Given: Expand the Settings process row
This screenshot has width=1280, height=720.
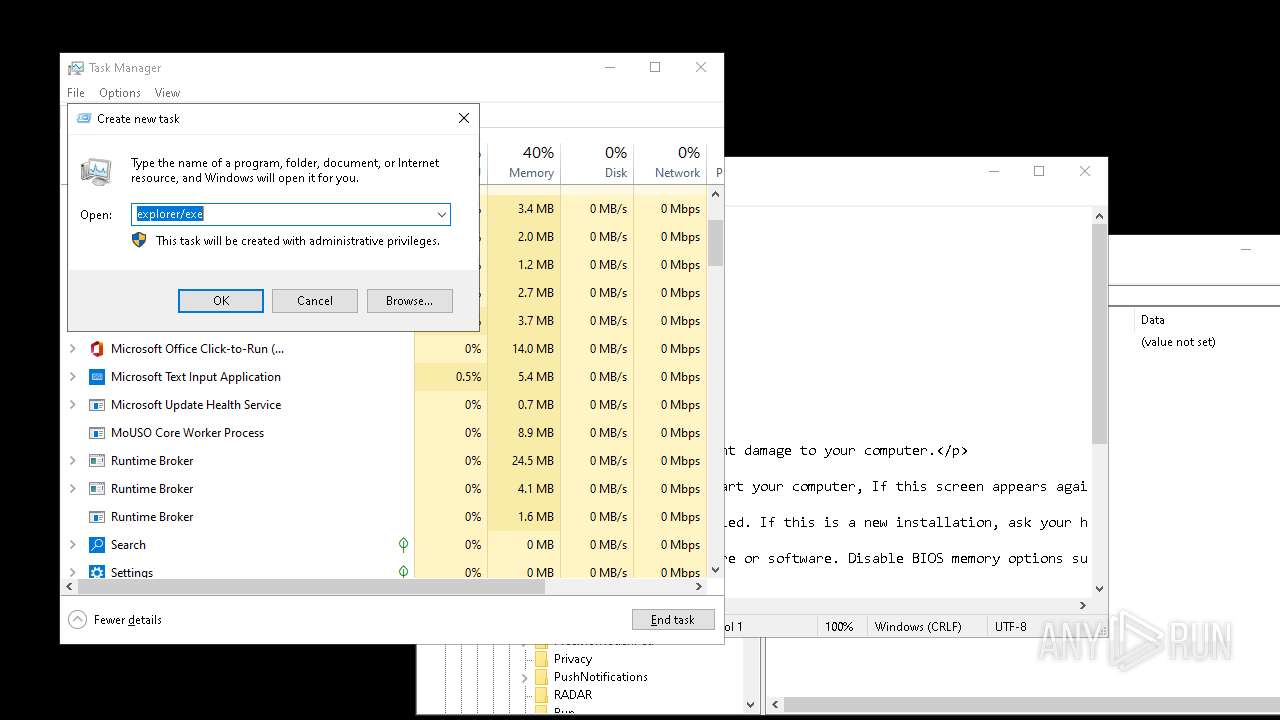Looking at the screenshot, I should point(72,572).
